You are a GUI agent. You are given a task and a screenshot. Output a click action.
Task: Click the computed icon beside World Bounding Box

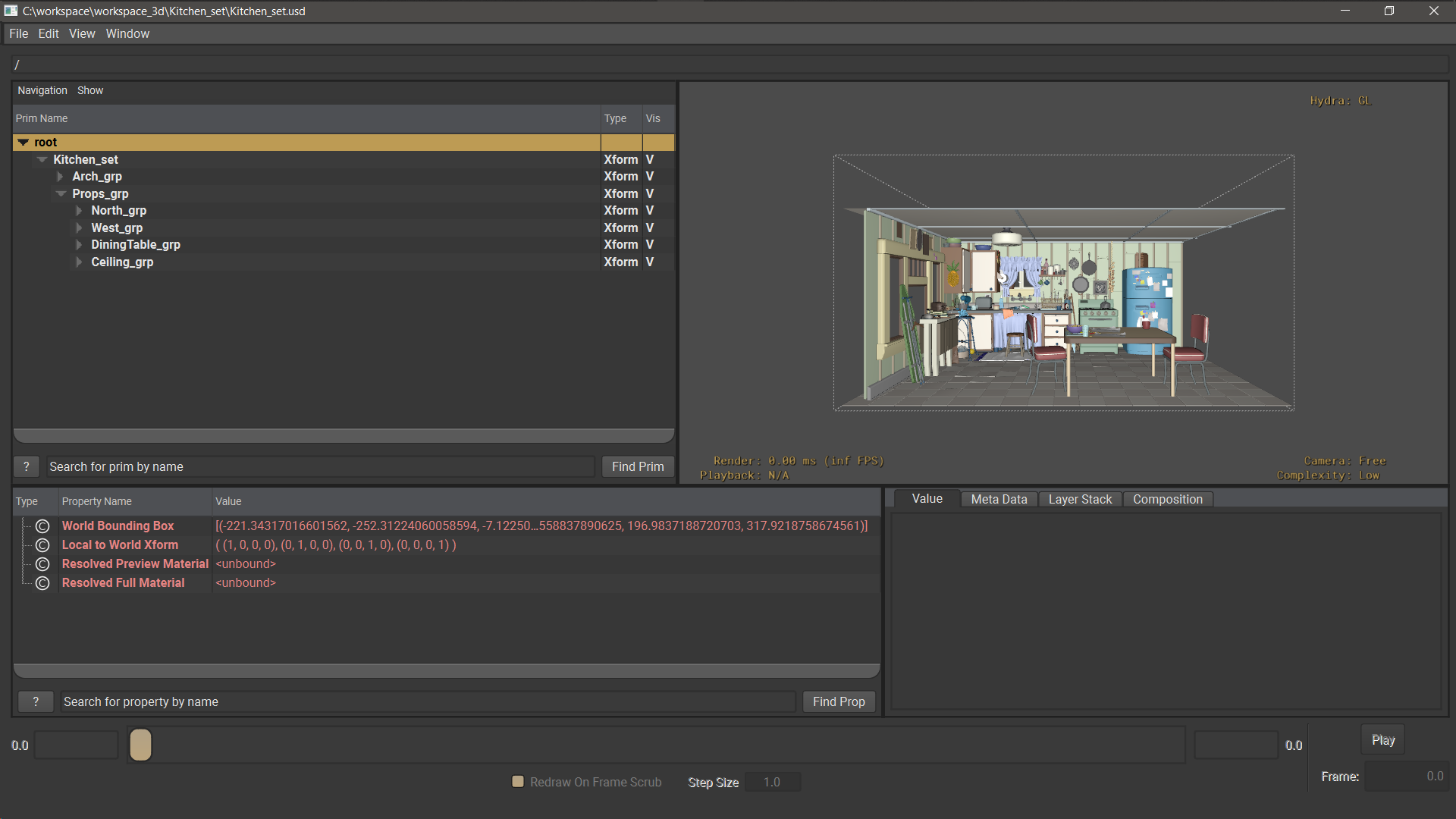[42, 526]
